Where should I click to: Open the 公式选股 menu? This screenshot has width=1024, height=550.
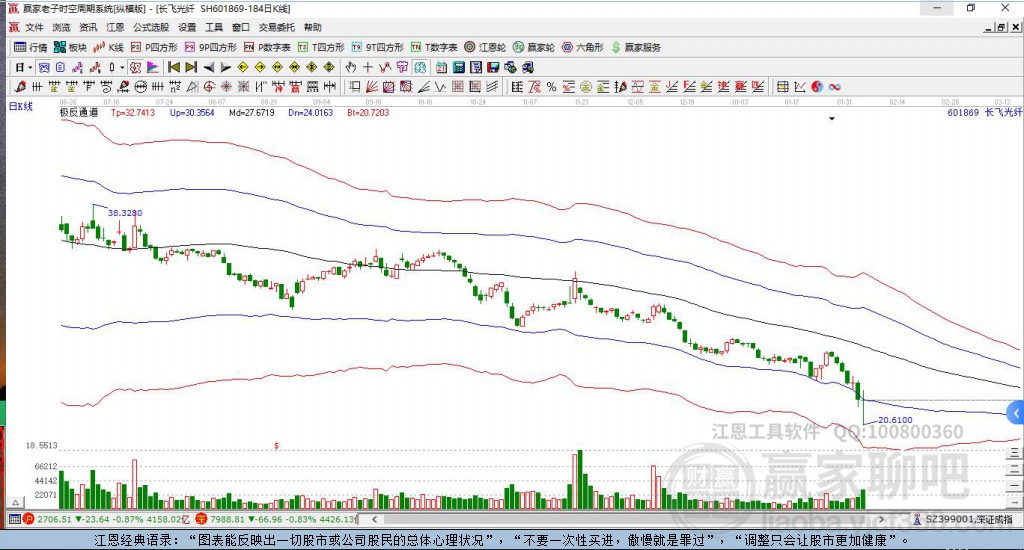(x=151, y=27)
